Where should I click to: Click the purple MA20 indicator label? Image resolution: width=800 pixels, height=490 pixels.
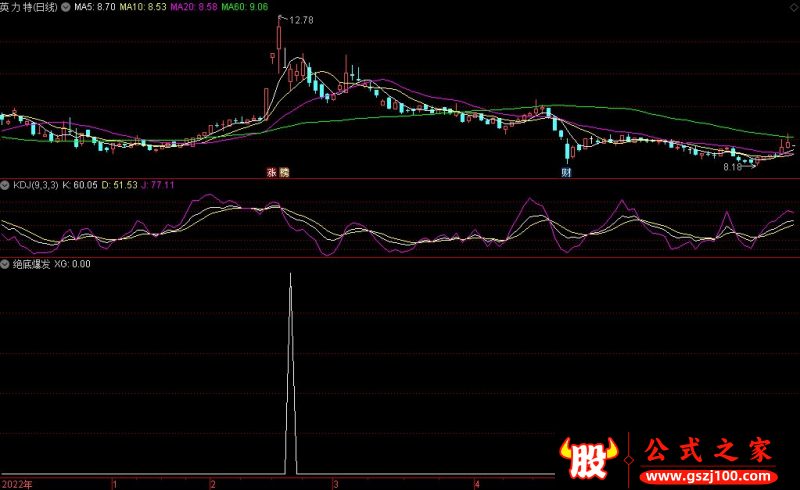(x=193, y=7)
